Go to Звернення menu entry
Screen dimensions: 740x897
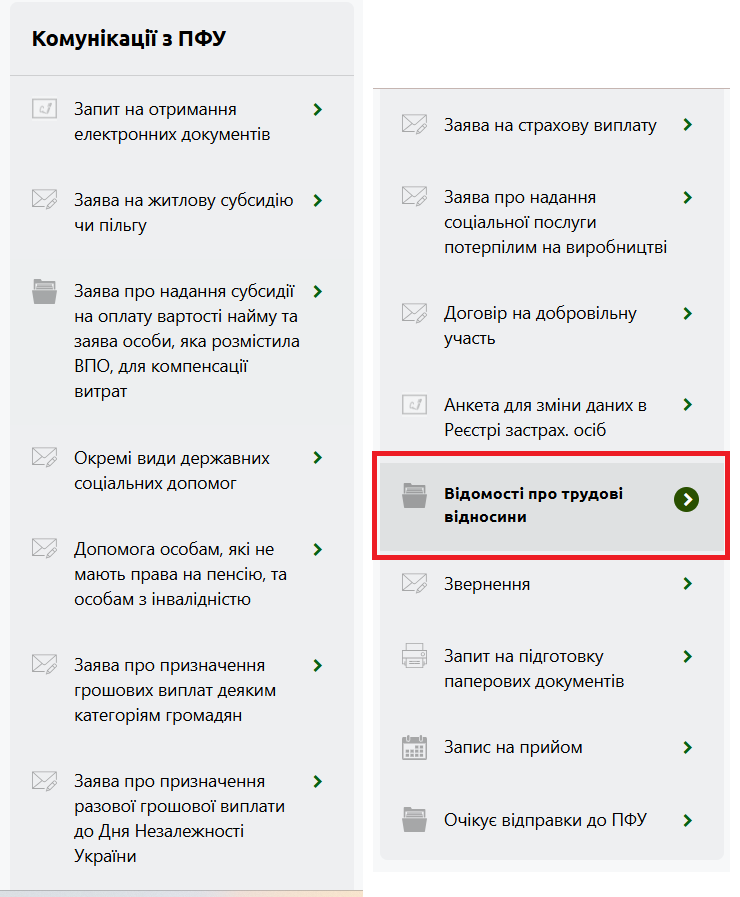point(487,584)
